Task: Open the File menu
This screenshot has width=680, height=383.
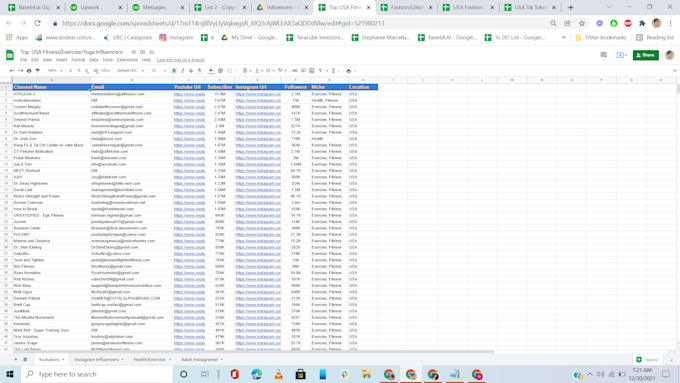Action: (x=23, y=60)
